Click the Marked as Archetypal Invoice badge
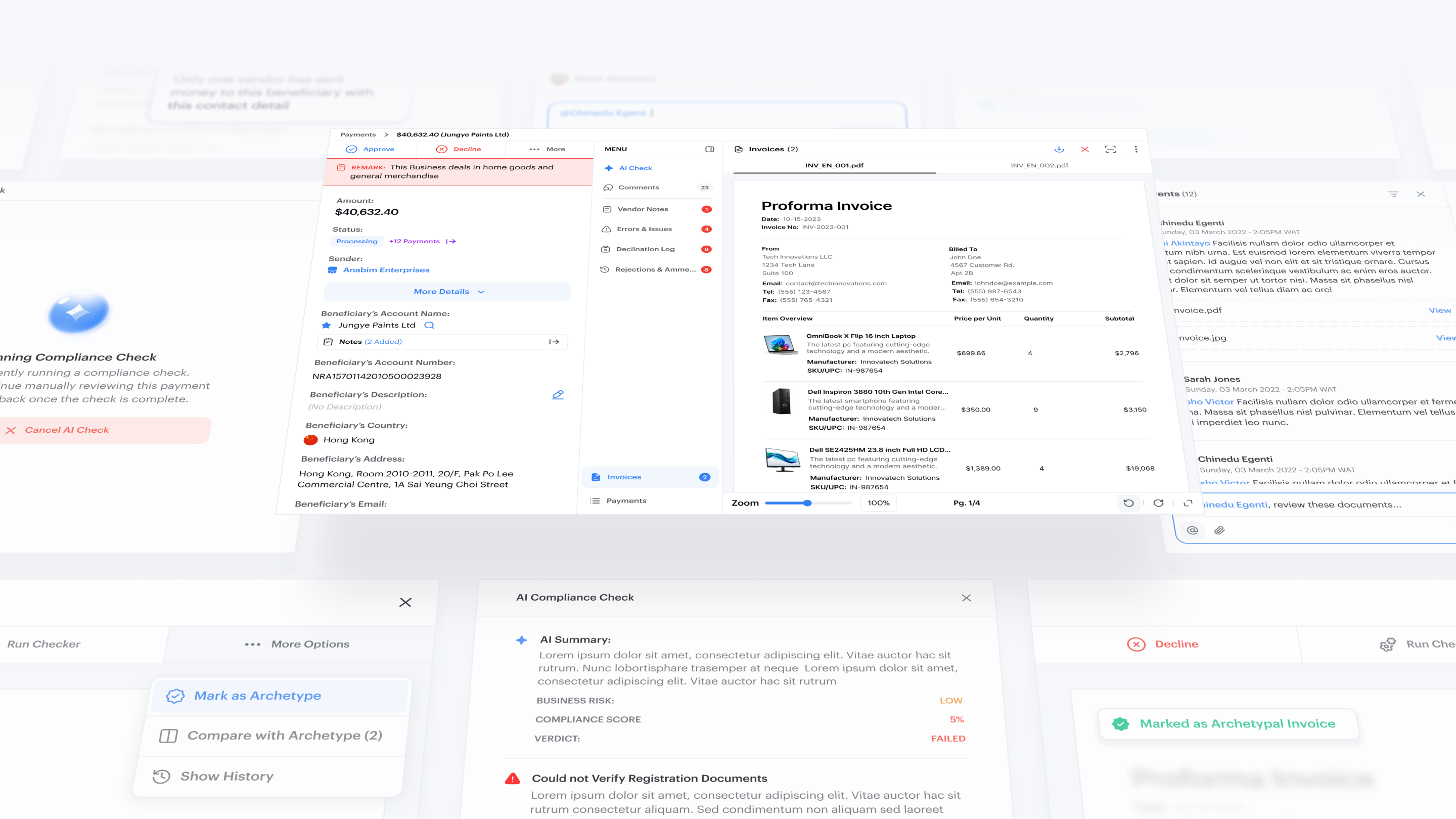Screen dimensions: 1456x819 point(1228,724)
